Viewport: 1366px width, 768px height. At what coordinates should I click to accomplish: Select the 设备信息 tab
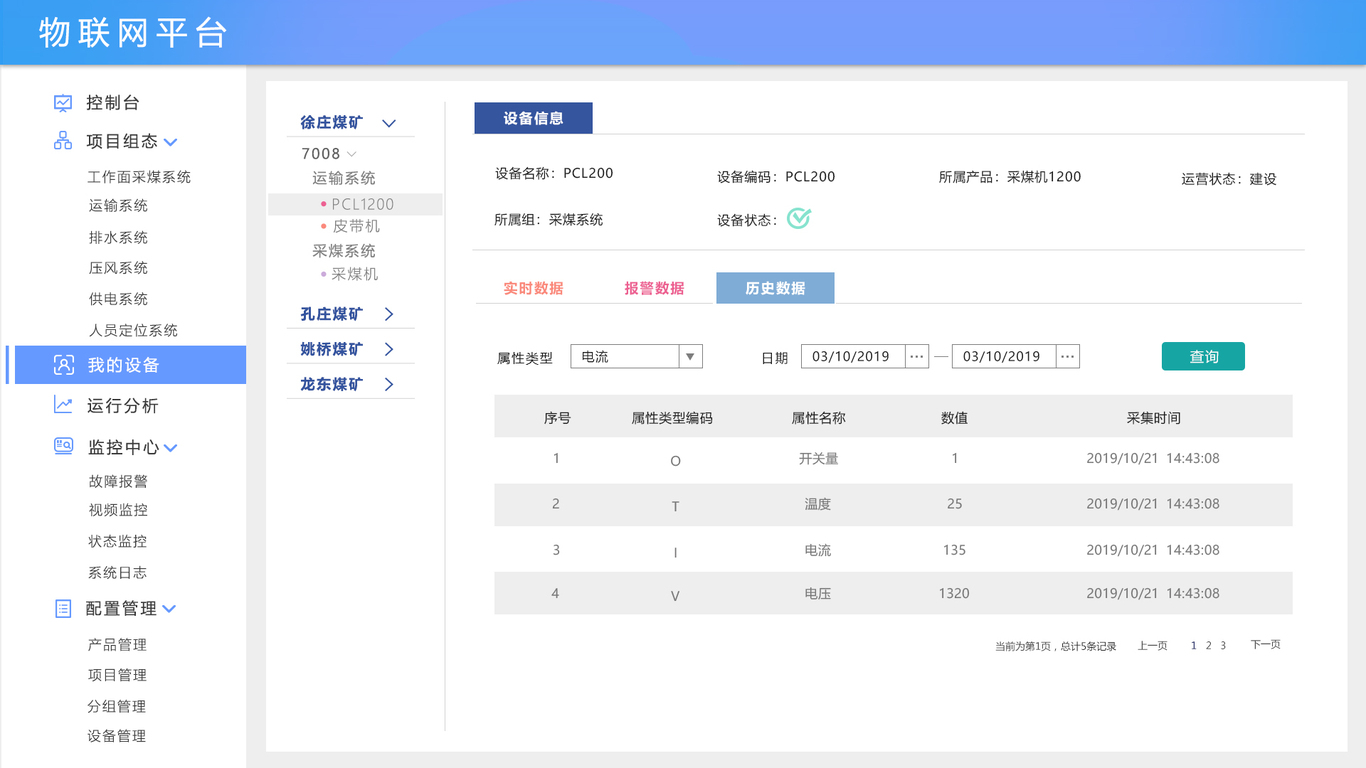[533, 118]
